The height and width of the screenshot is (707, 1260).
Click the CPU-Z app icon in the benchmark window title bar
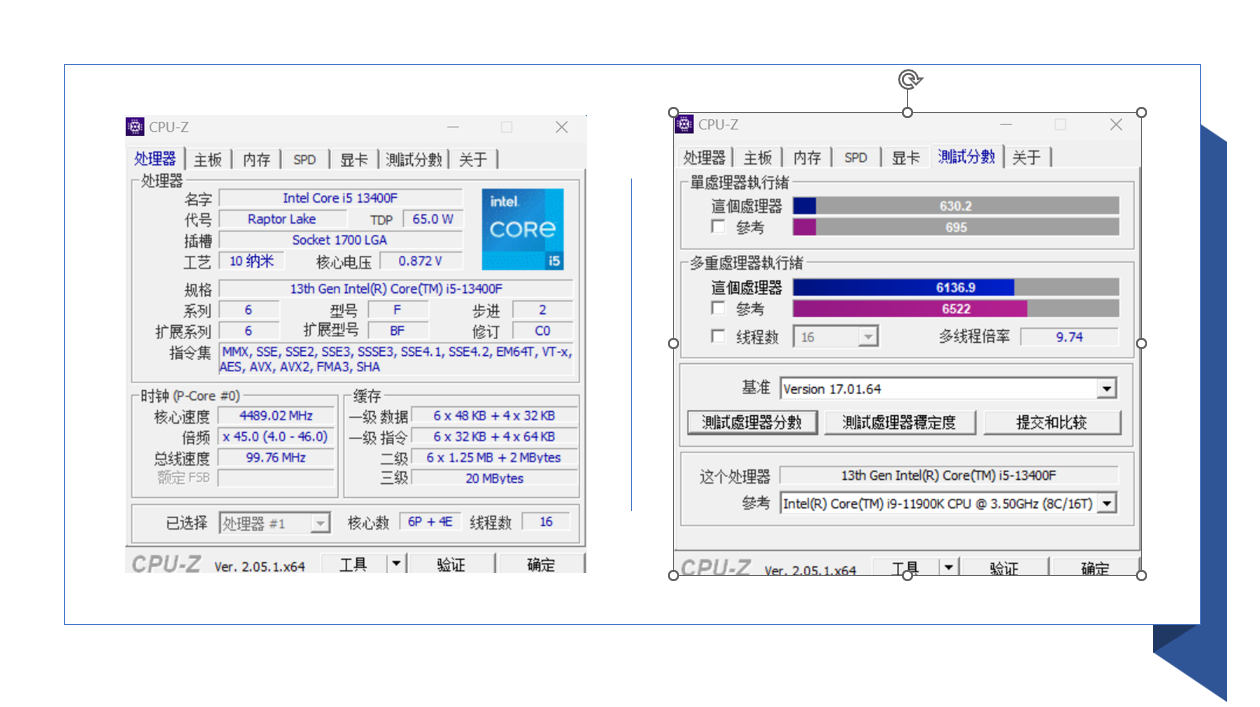click(x=684, y=125)
